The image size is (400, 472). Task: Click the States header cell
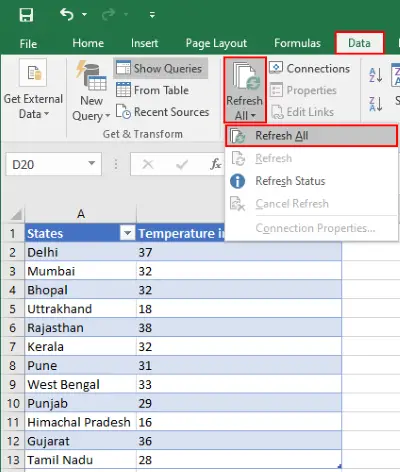pos(72,233)
